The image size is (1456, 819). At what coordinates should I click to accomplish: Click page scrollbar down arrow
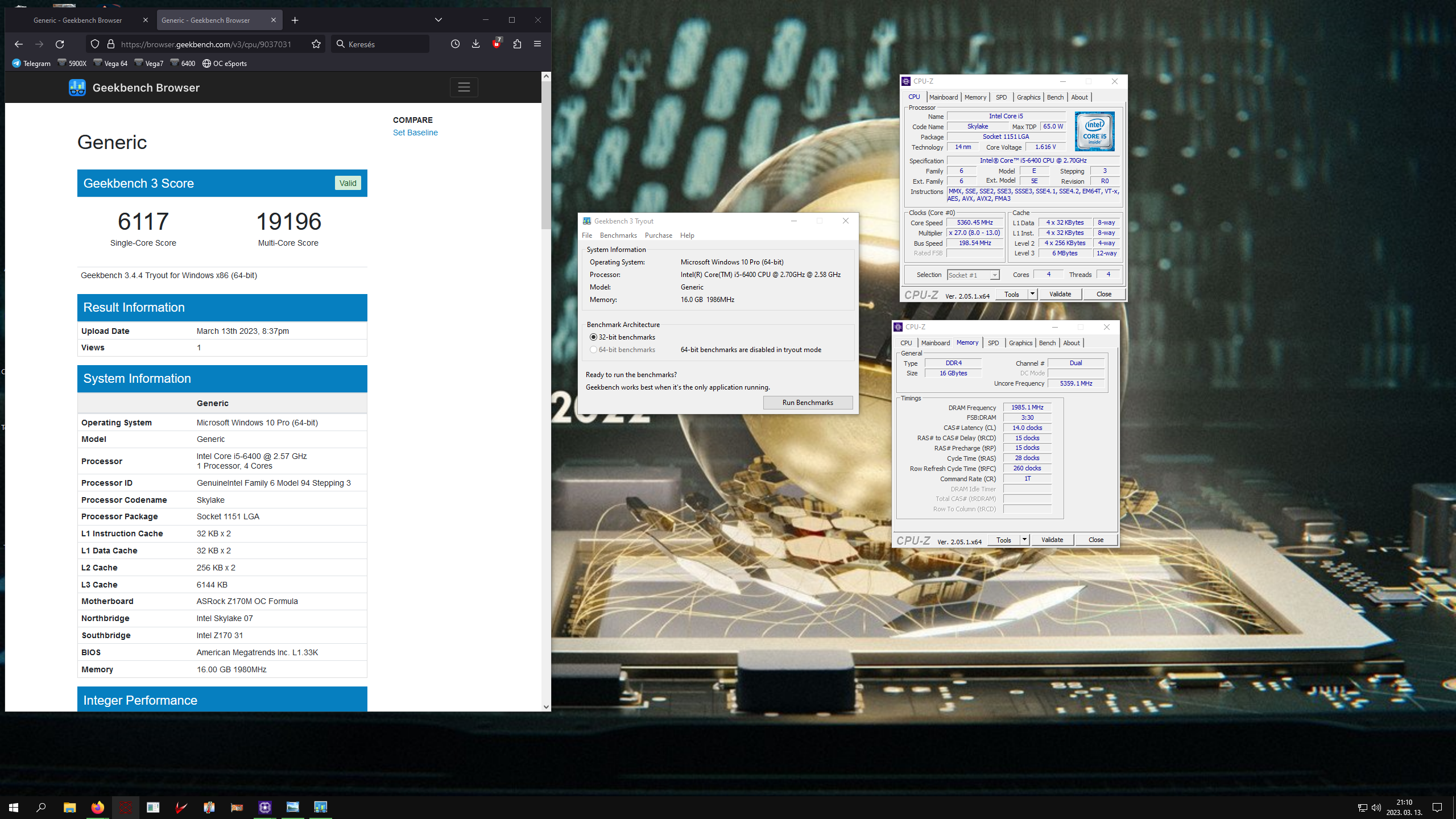[546, 707]
